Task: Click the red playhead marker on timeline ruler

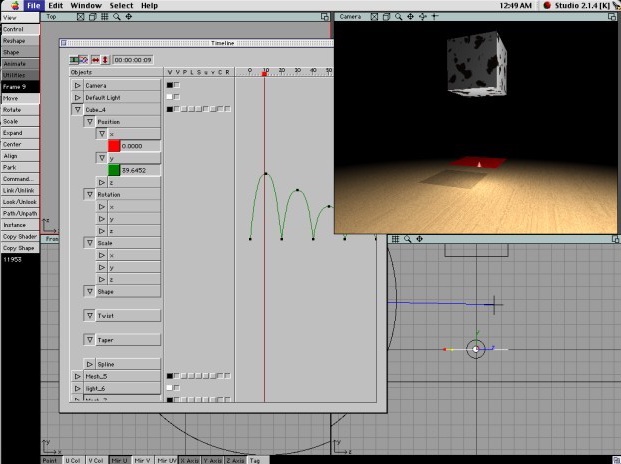Action: (x=264, y=74)
